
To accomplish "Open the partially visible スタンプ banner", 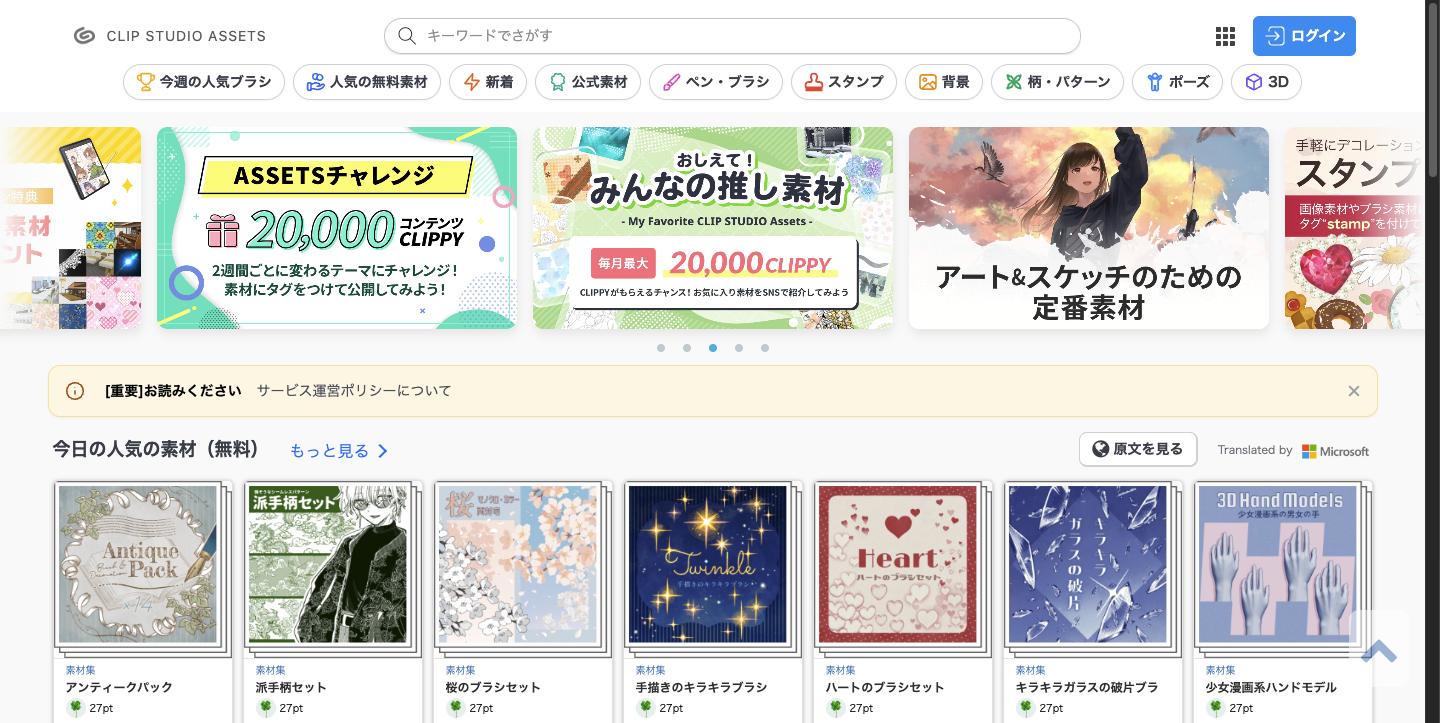I will tap(1354, 228).
